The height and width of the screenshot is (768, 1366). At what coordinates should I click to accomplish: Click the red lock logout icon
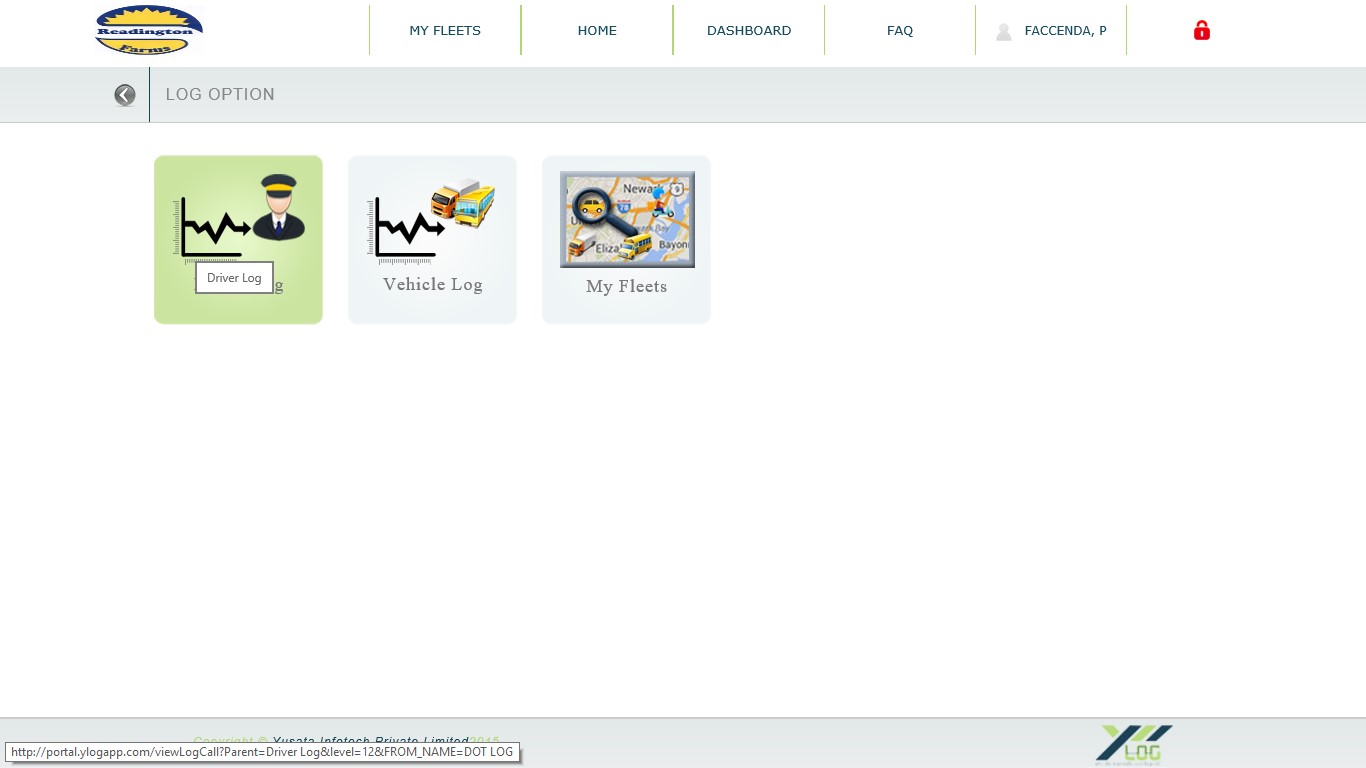click(x=1202, y=31)
